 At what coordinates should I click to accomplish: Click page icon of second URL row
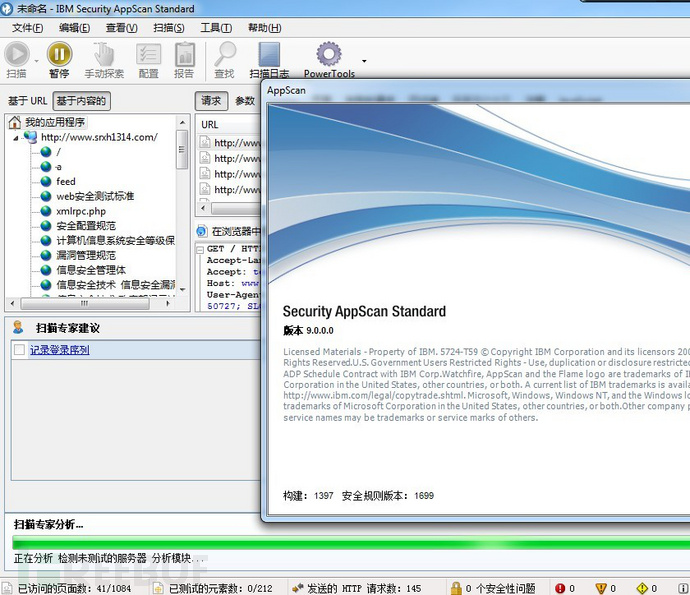[x=205, y=158]
